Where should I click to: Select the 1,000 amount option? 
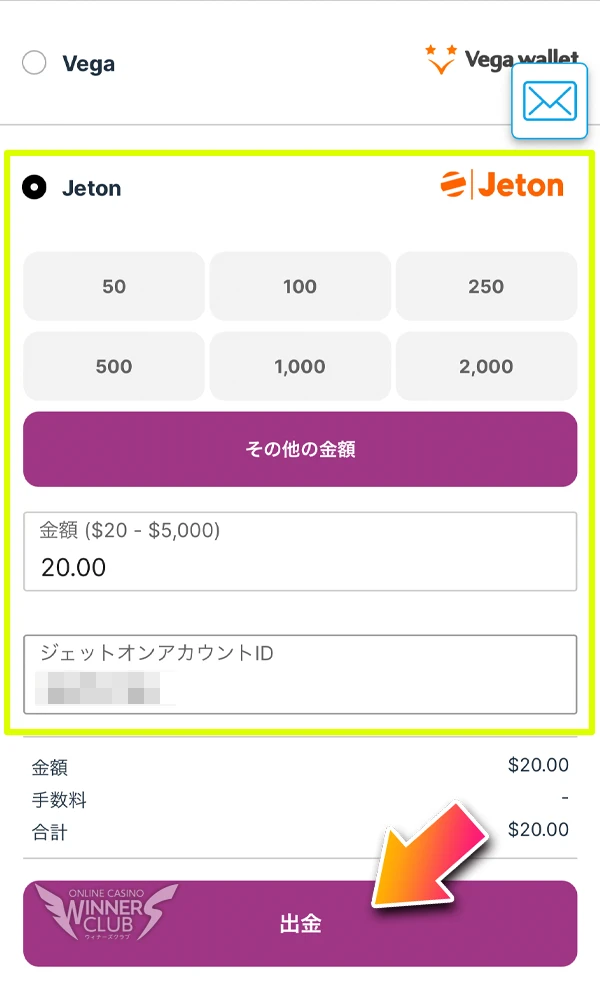(x=300, y=366)
